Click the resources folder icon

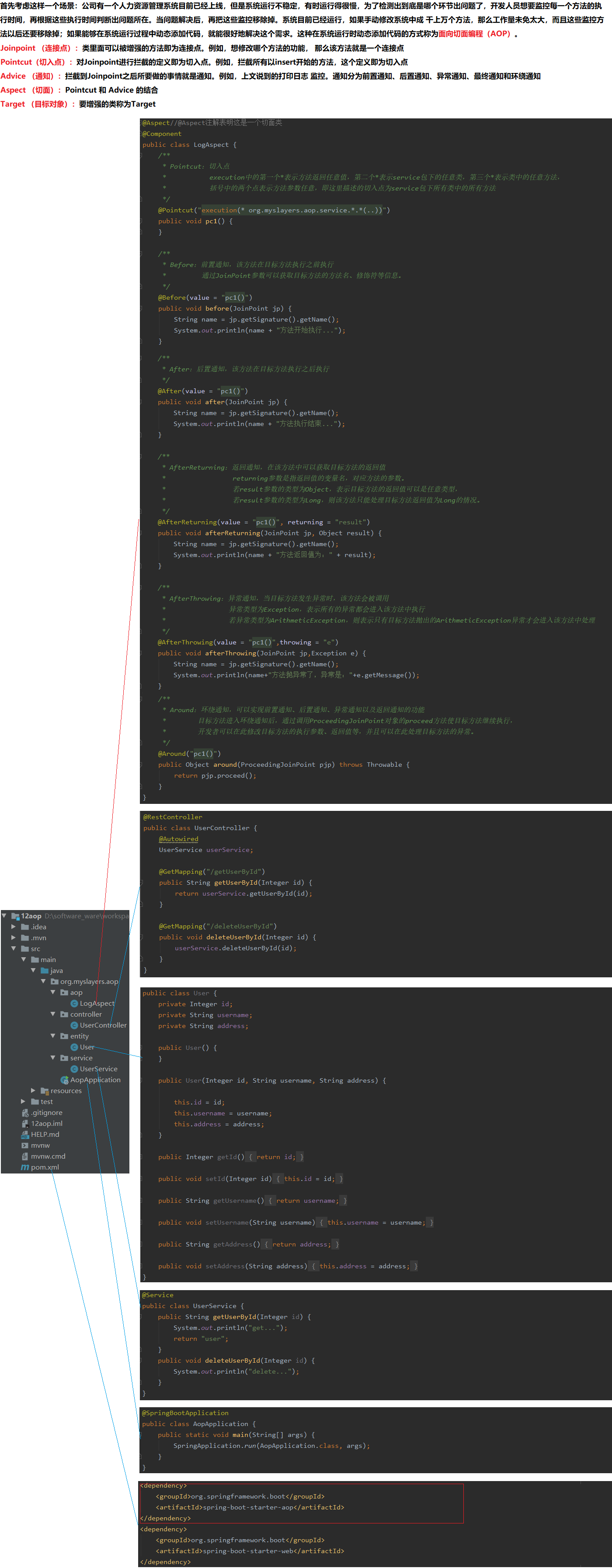coord(45,1091)
